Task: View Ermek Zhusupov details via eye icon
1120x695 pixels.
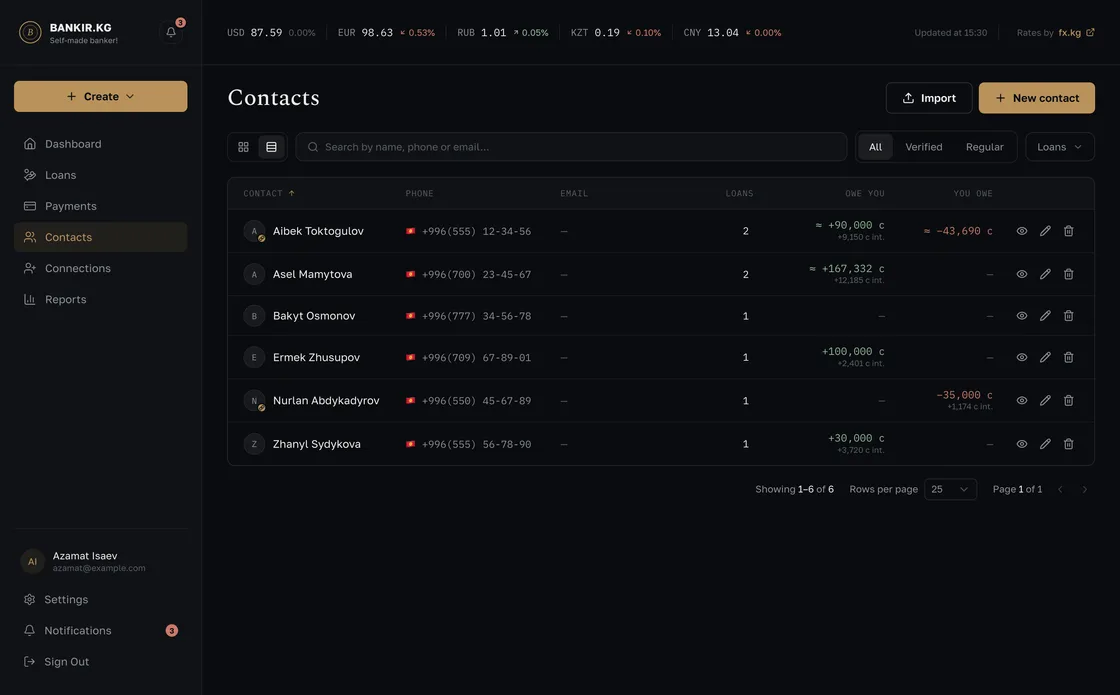Action: (1022, 357)
